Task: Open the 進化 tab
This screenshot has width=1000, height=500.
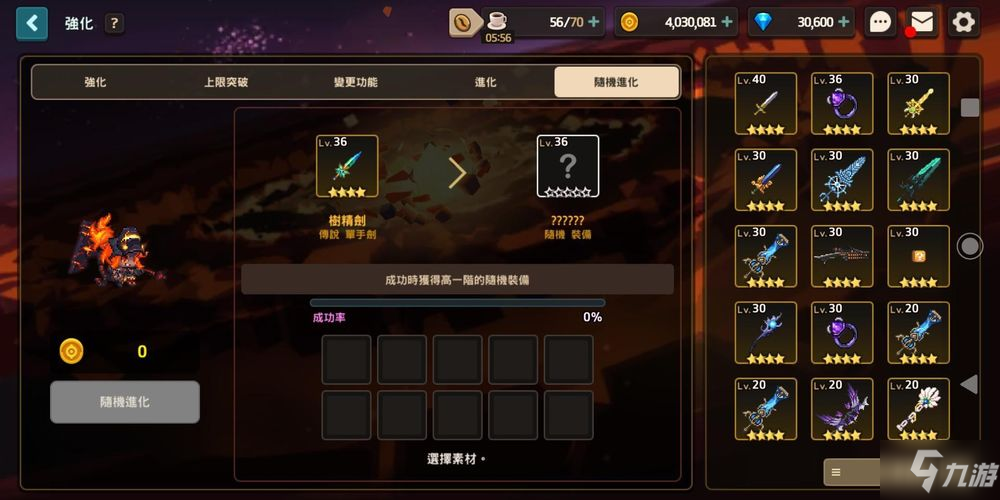Action: point(486,82)
